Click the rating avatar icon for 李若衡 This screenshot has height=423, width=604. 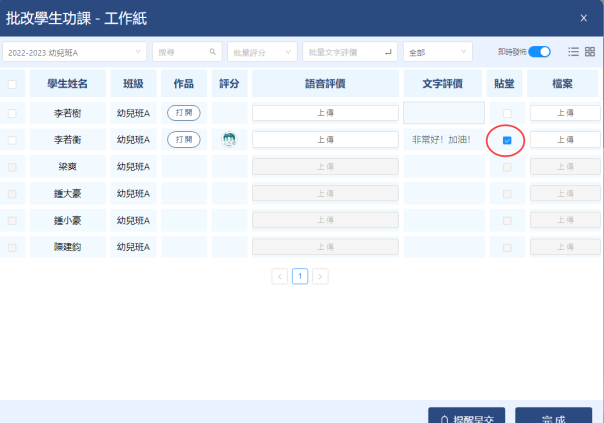click(229, 140)
